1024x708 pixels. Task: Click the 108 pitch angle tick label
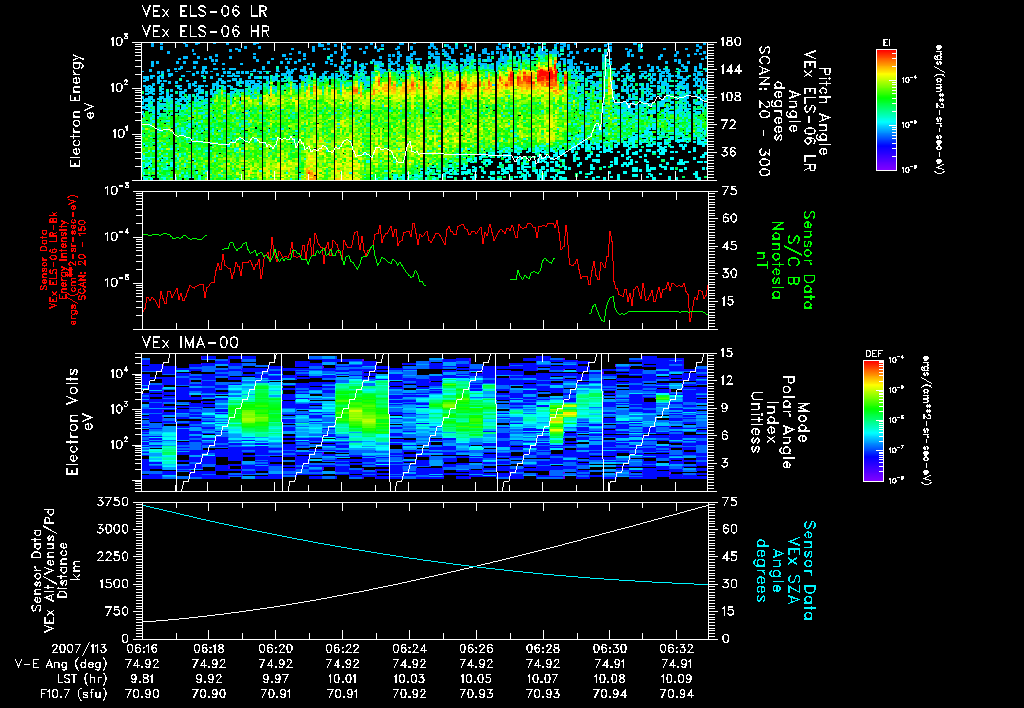click(730, 97)
